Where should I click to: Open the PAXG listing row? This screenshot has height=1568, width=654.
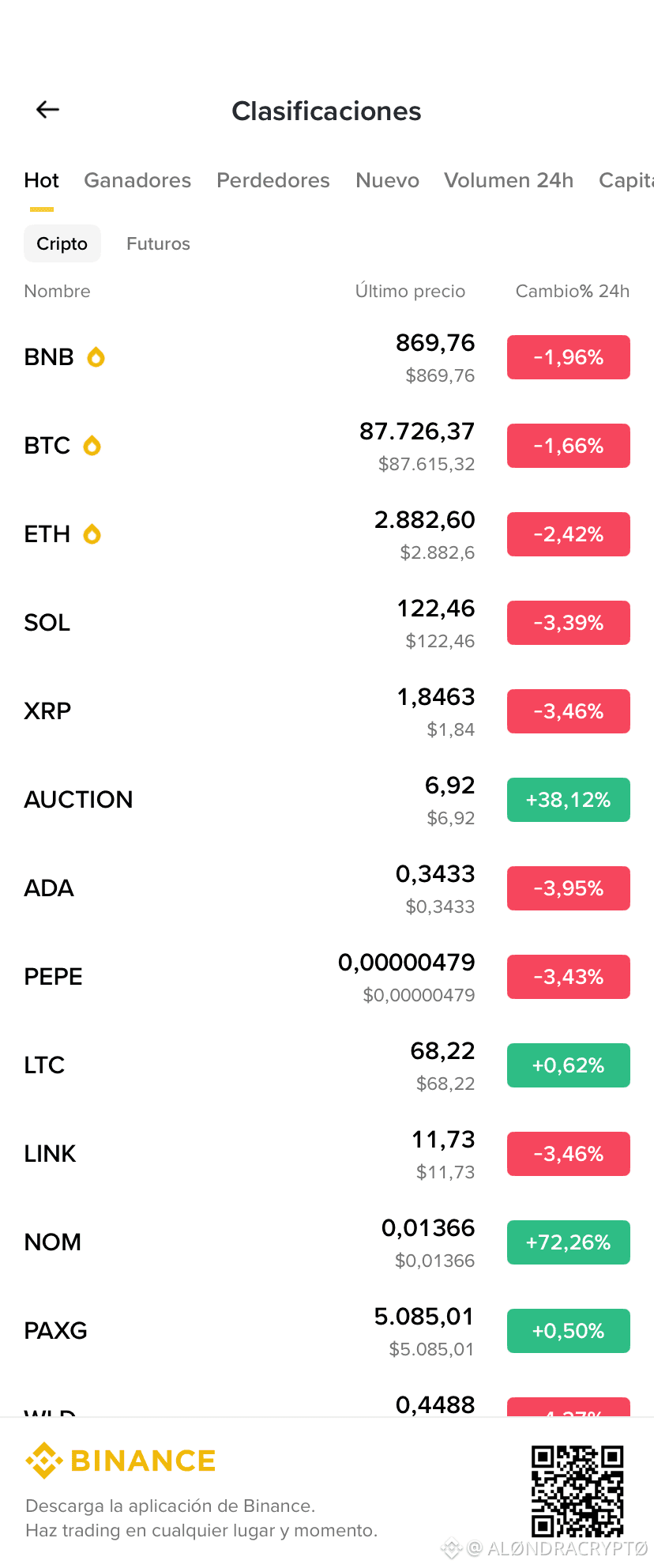click(327, 1331)
